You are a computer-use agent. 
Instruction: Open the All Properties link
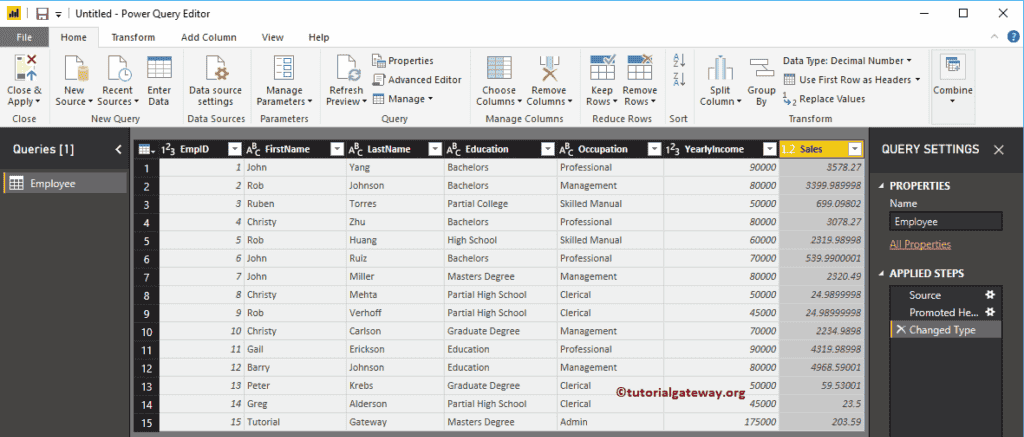(920, 244)
